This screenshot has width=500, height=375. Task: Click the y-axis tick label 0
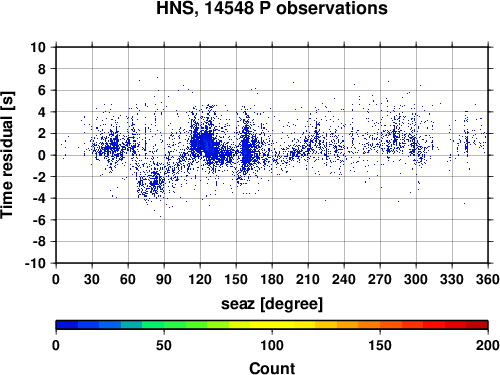tap(42, 155)
